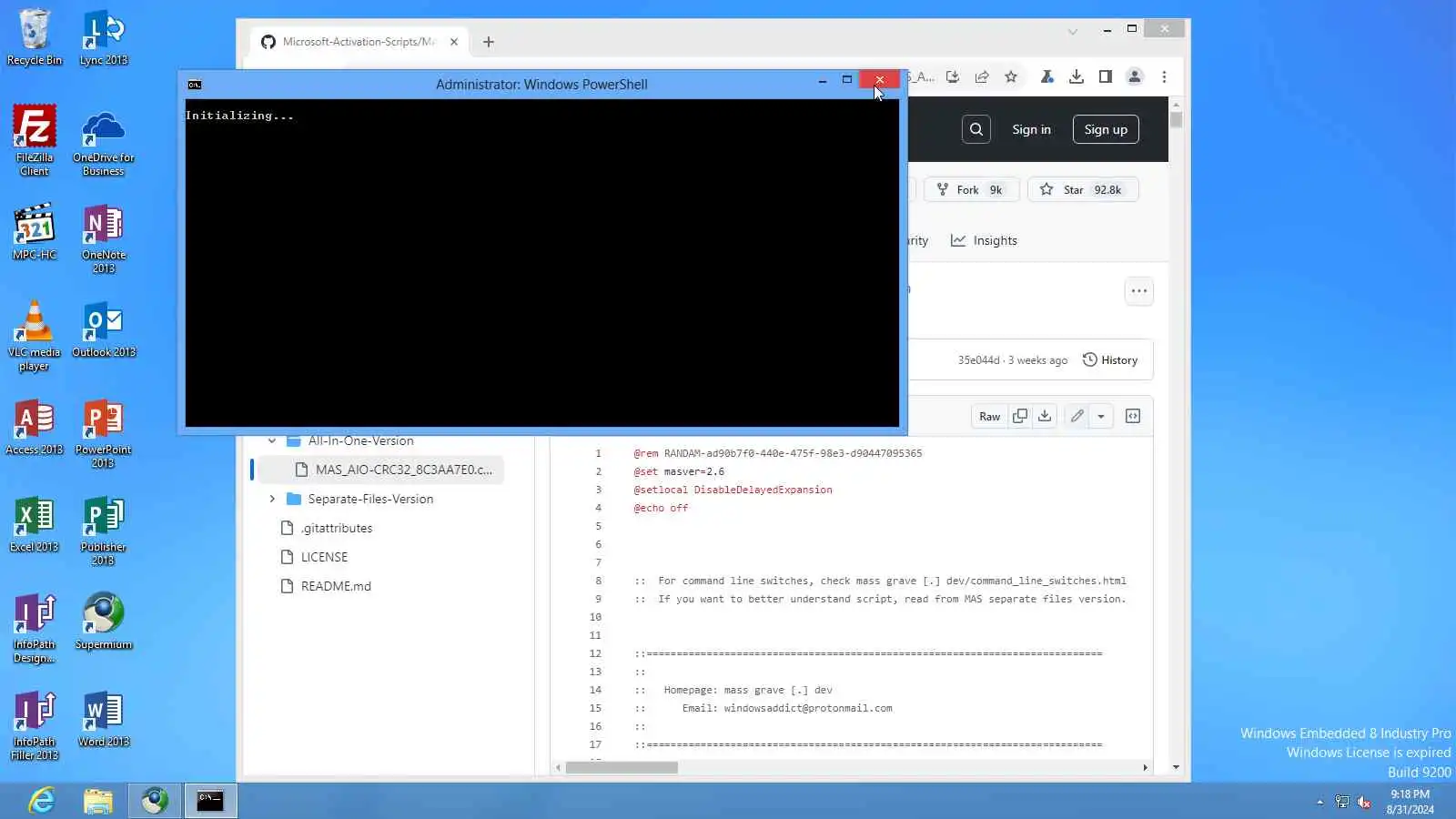Open the browser downloads icon
This screenshot has width=1456, height=819.
click(x=1077, y=77)
